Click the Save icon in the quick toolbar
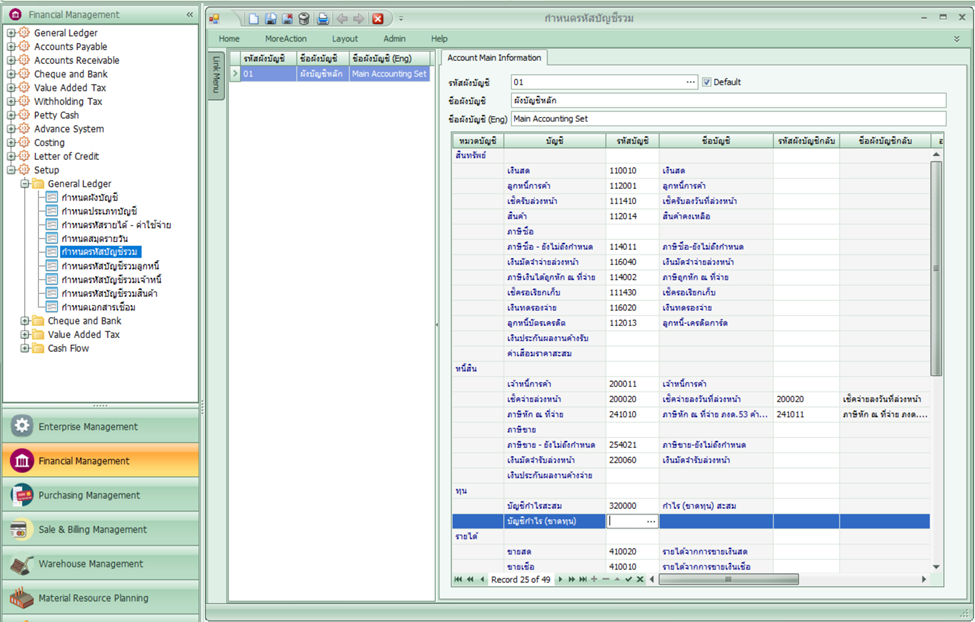Viewport: 975px width, 622px height. [271, 19]
